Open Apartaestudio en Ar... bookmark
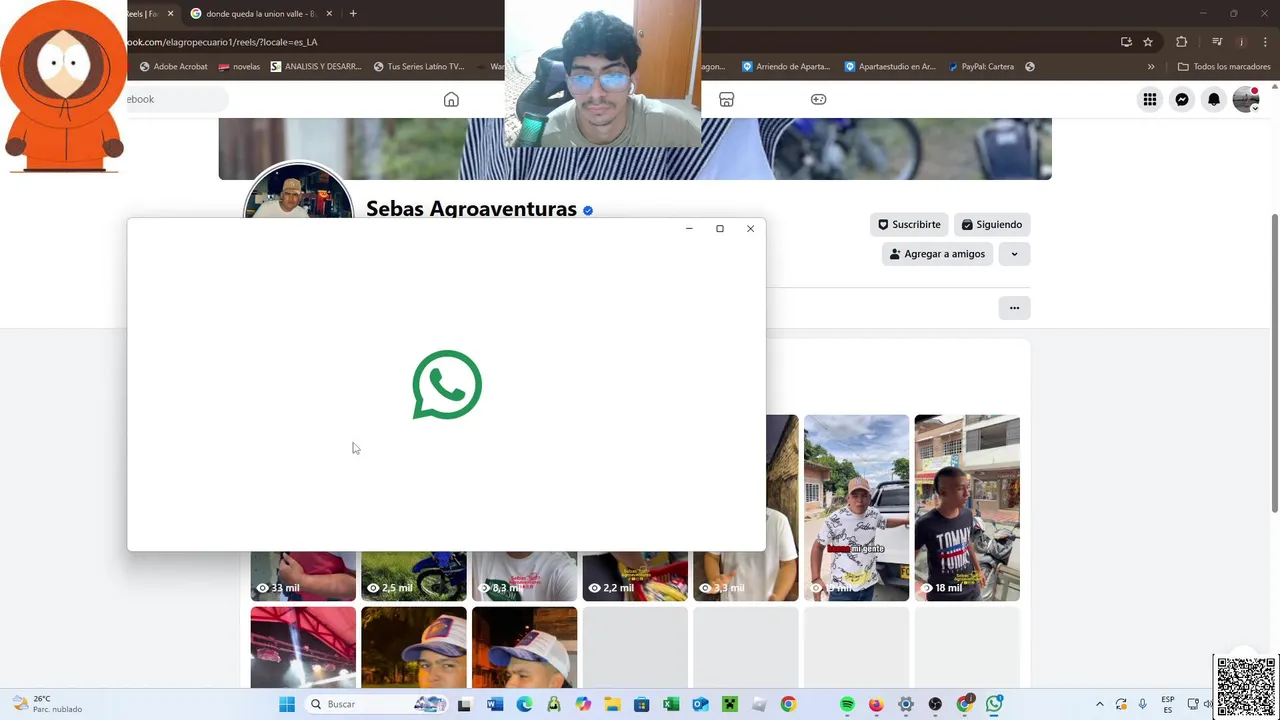This screenshot has width=1280, height=720. (x=890, y=67)
